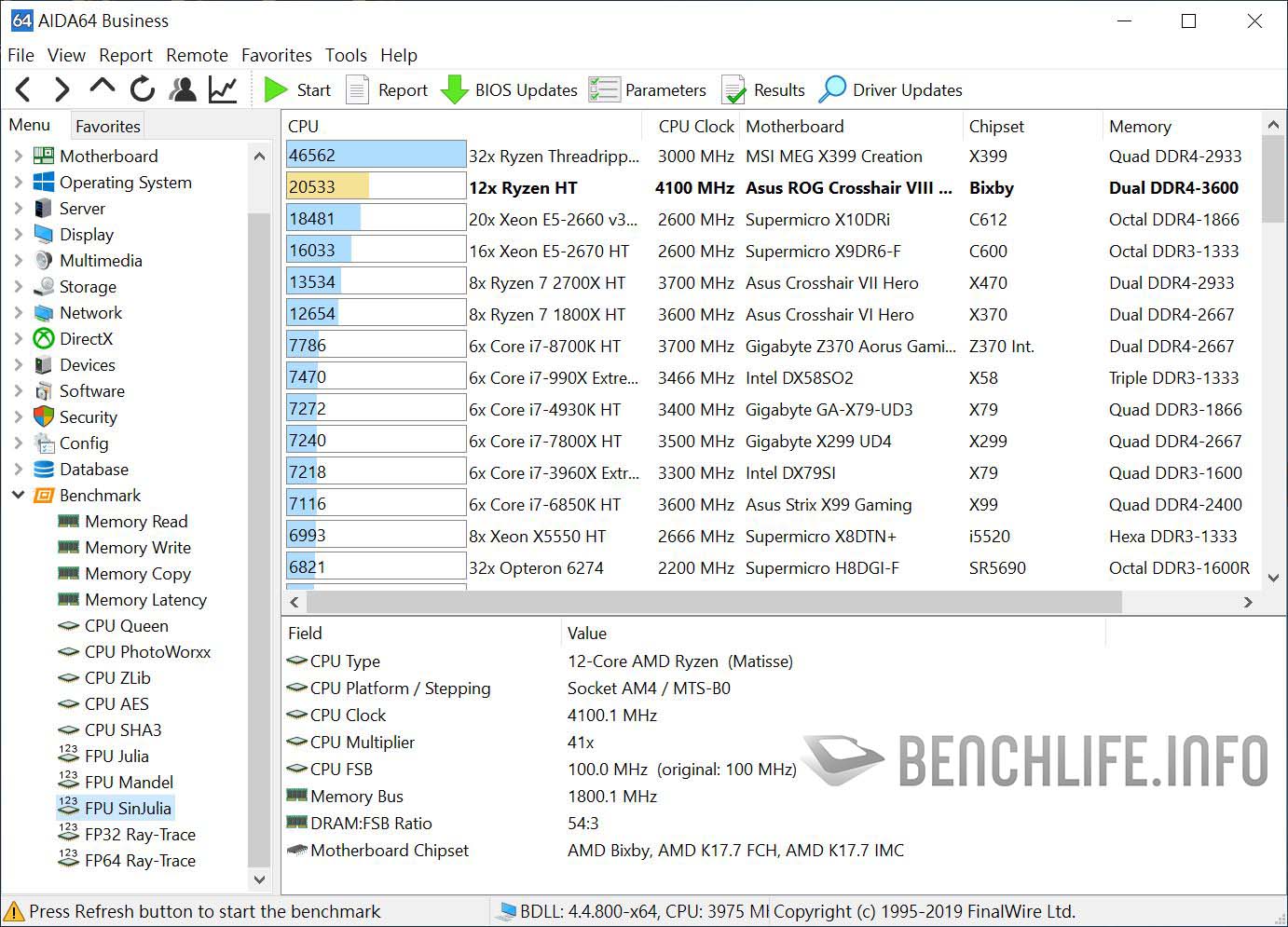Screen dimensions: 1288x927
Task: Open the user profile toolbar icon
Action: coord(183,89)
